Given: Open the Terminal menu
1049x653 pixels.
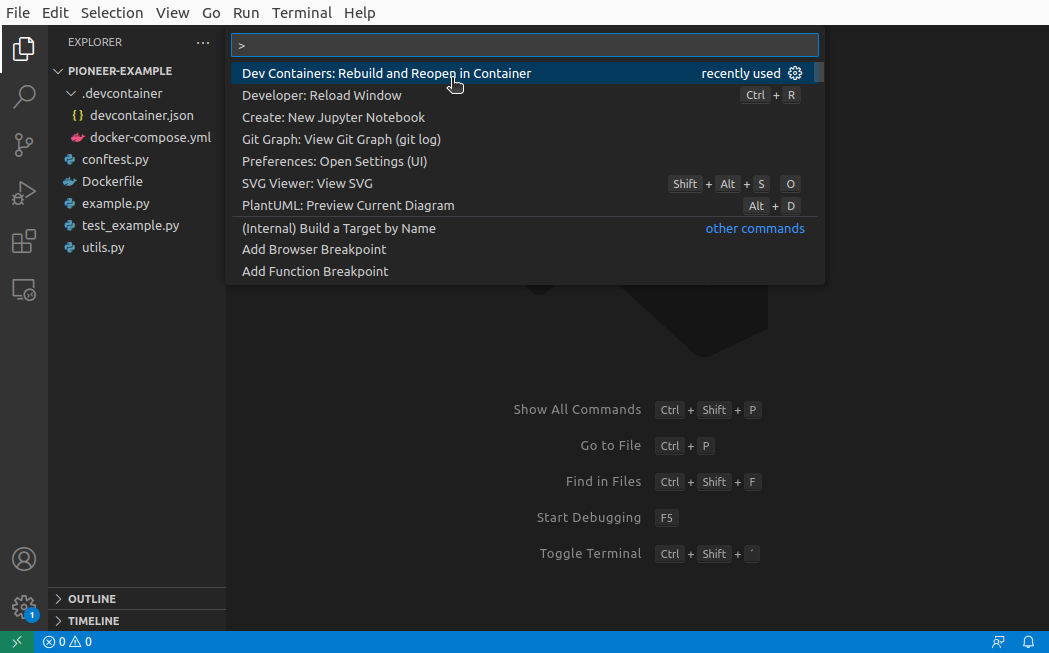Looking at the screenshot, I should coord(301,13).
